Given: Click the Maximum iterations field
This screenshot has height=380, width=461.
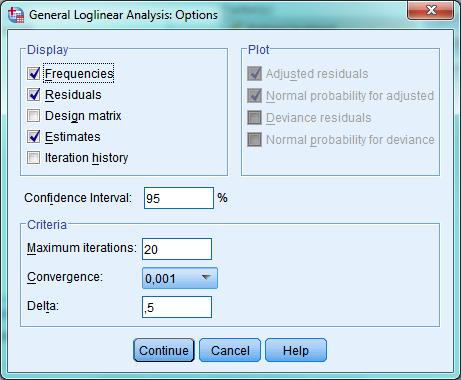Looking at the screenshot, I should [177, 249].
